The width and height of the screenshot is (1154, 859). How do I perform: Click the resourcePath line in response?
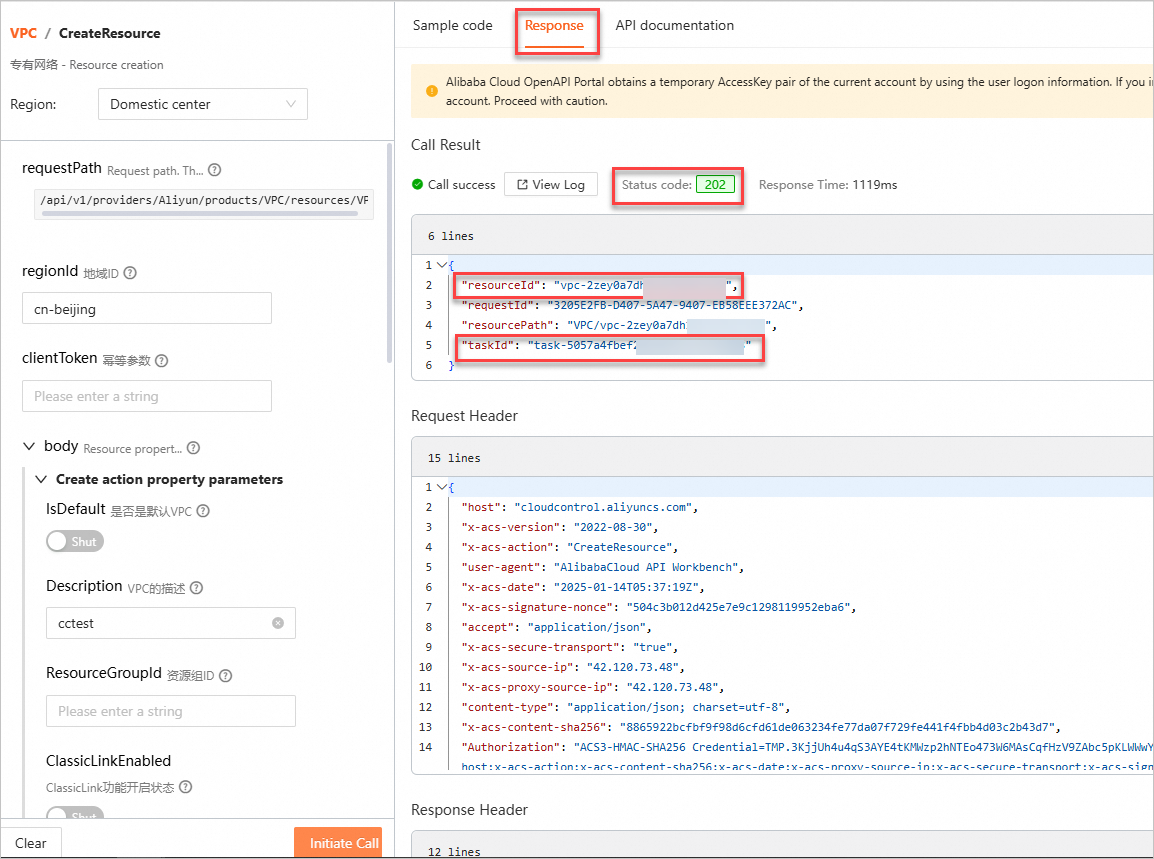pyautogui.click(x=619, y=325)
